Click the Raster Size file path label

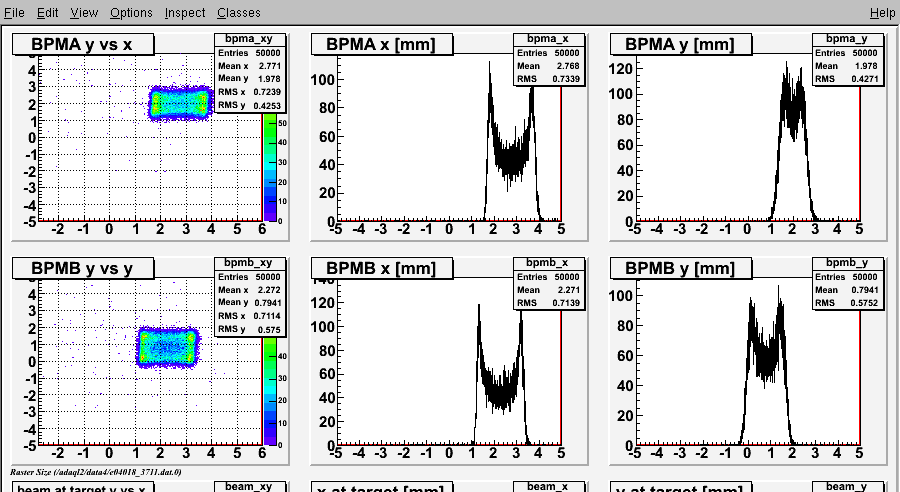[x=95, y=472]
